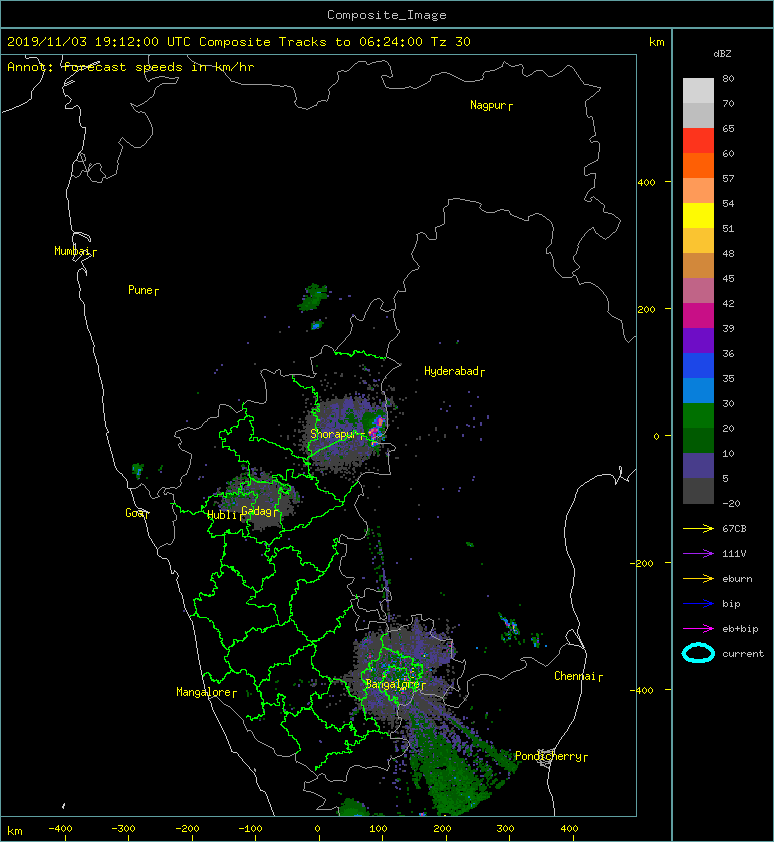Click the Shorapur radar site label
The width and height of the screenshot is (774, 842).
pyautogui.click(x=333, y=434)
